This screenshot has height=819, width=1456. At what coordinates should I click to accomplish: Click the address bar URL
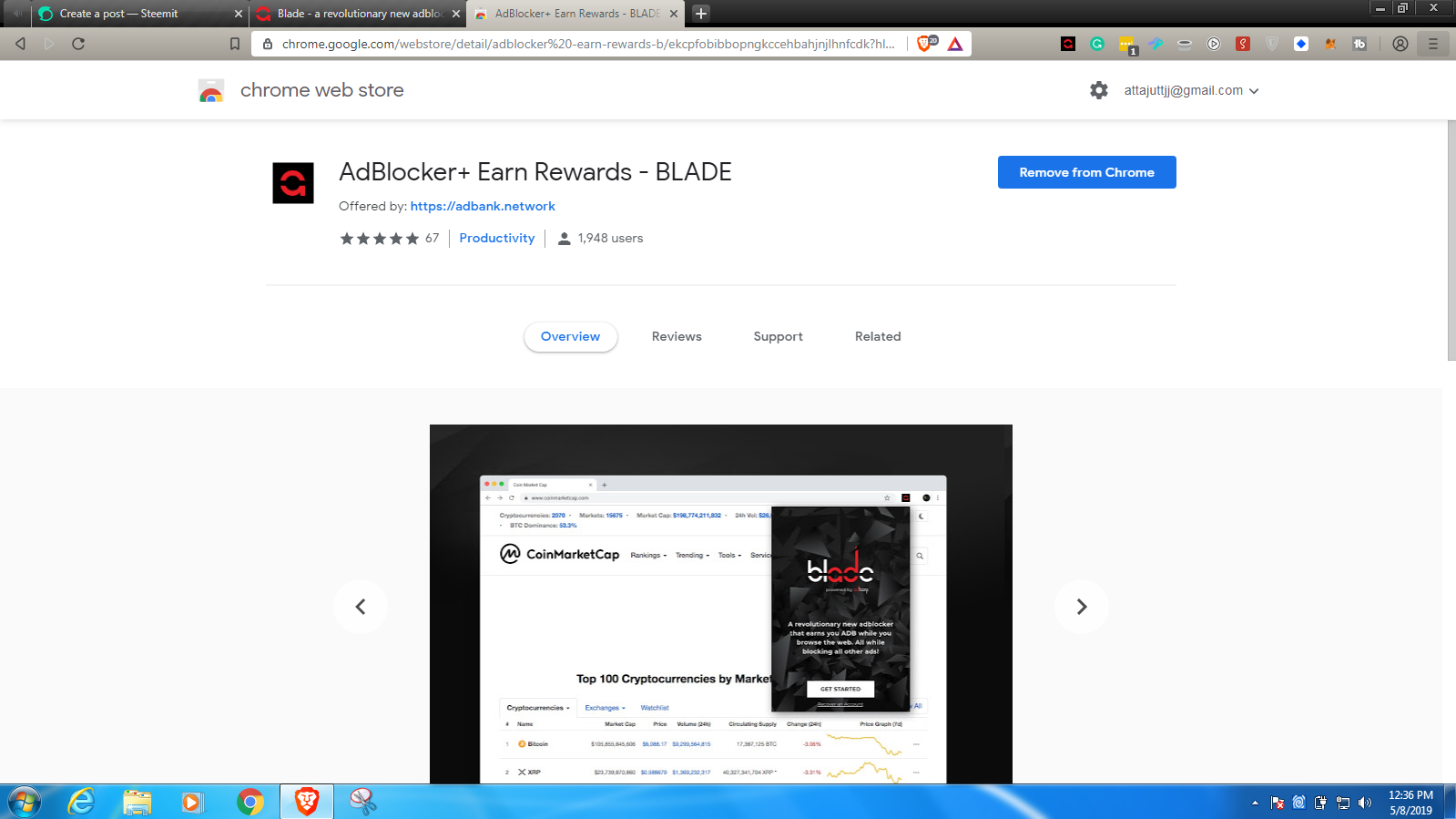click(588, 44)
